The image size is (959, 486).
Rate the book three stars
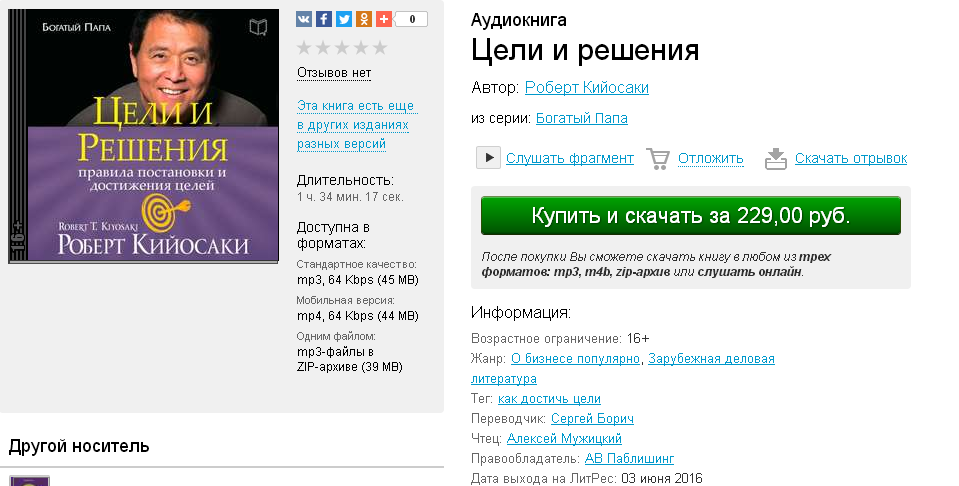(342, 47)
